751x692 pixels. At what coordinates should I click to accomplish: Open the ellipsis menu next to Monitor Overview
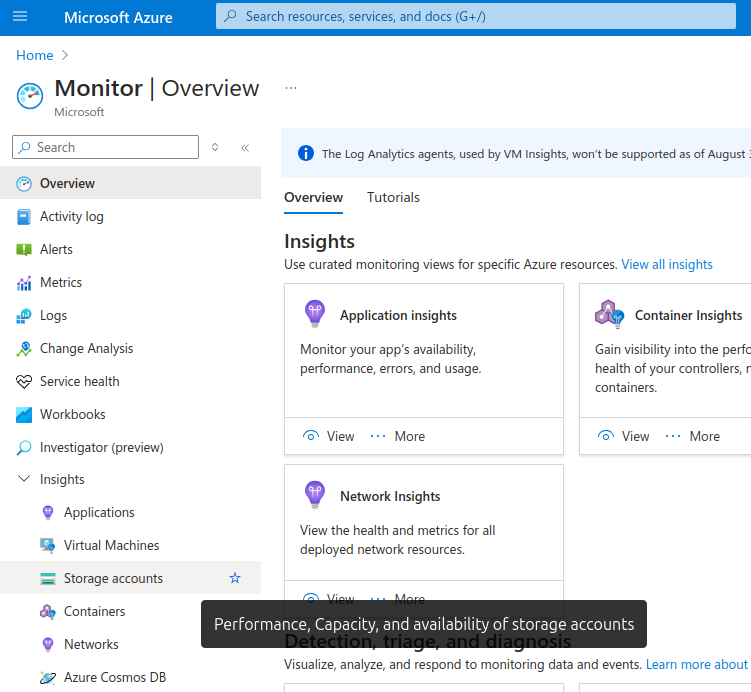click(x=291, y=88)
